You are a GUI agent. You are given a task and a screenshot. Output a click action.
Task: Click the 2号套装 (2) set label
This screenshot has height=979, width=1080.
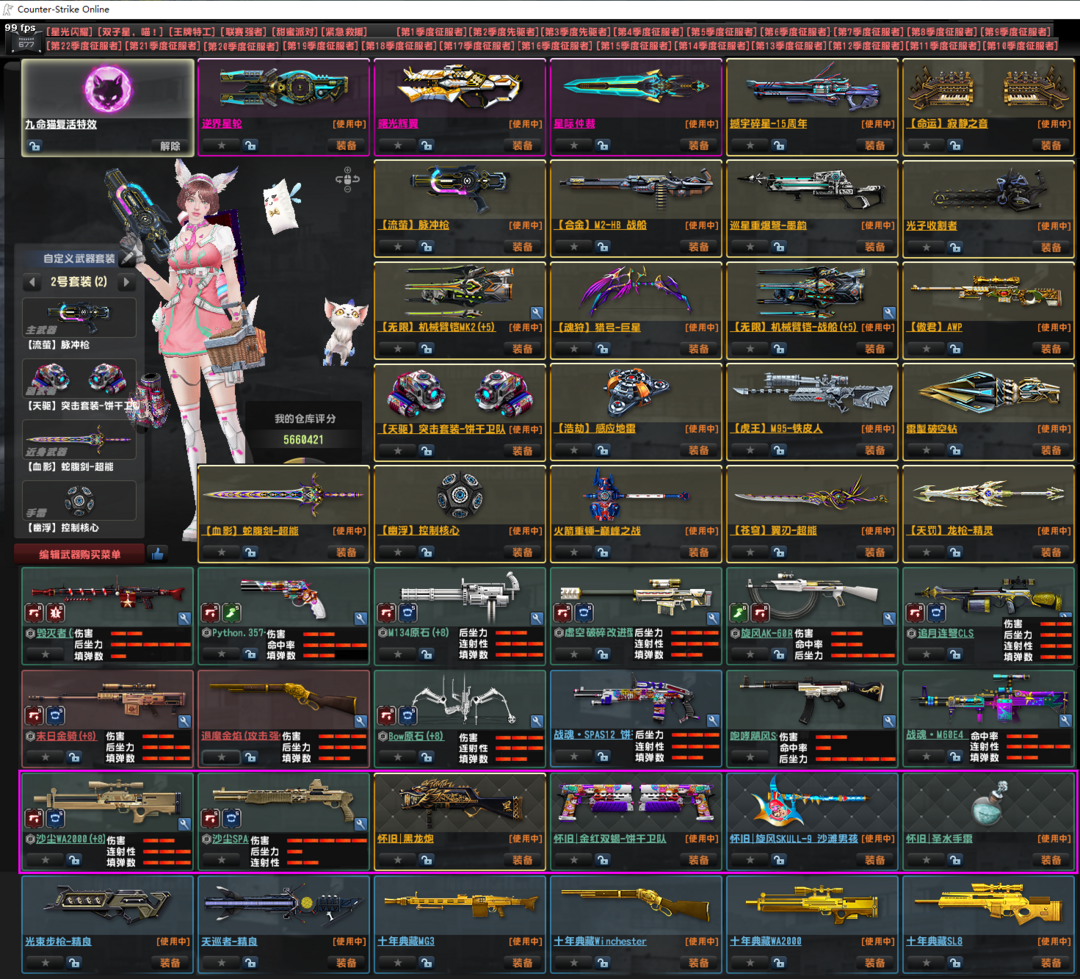(79, 282)
